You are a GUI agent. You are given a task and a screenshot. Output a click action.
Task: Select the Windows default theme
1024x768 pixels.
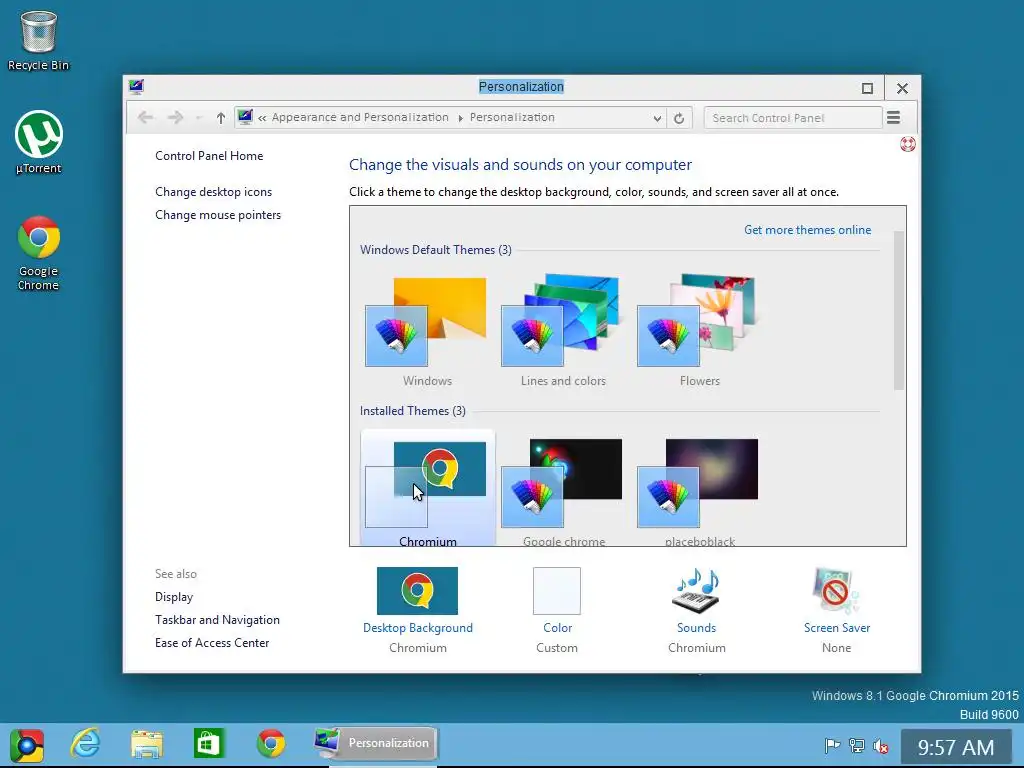(427, 330)
